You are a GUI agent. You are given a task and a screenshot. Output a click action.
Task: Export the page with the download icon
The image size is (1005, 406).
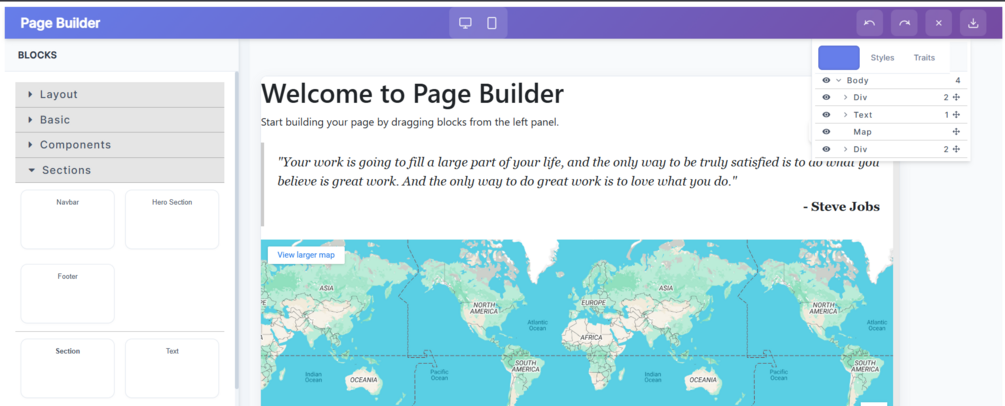tap(973, 23)
